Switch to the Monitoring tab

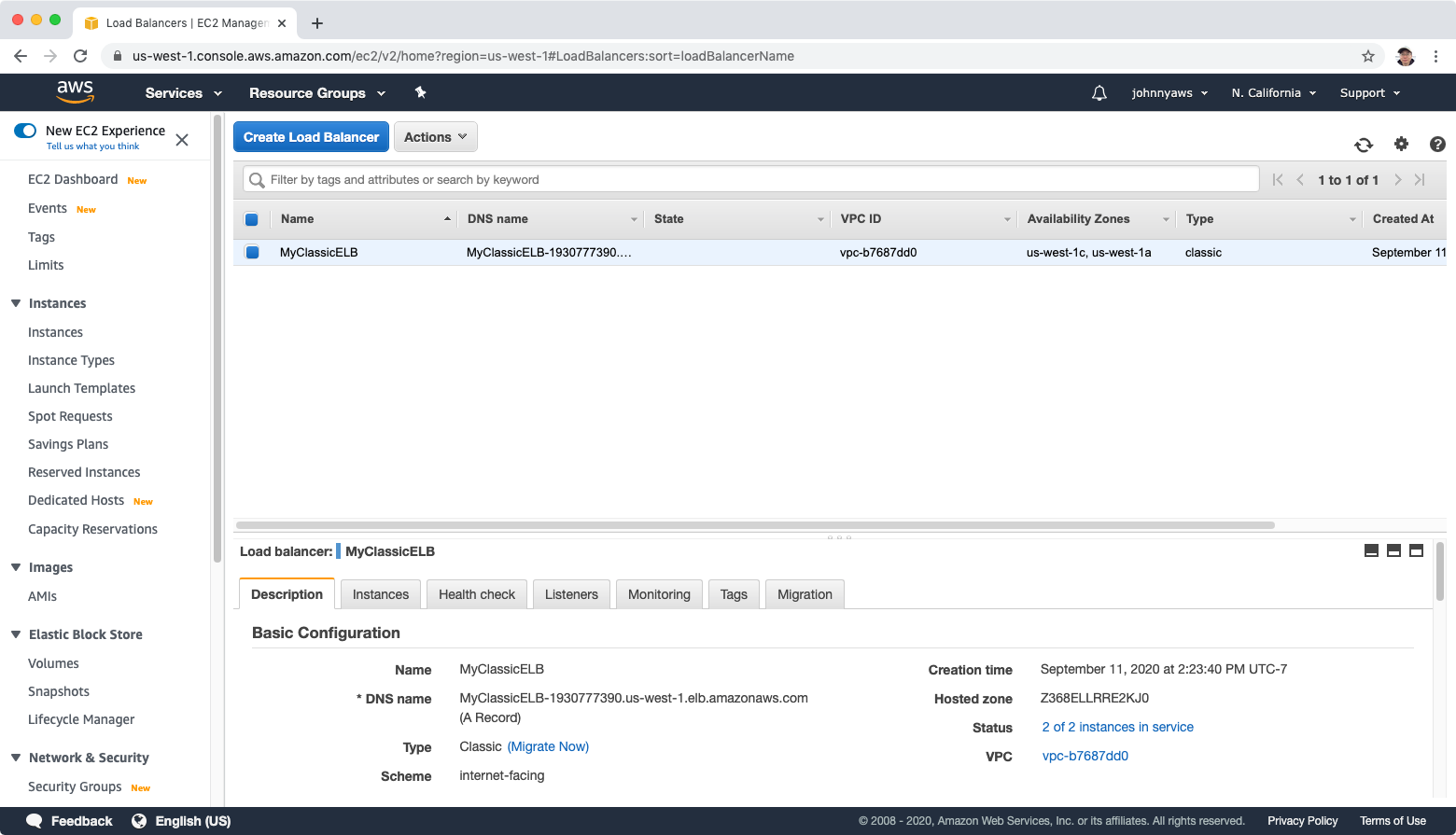click(x=659, y=594)
